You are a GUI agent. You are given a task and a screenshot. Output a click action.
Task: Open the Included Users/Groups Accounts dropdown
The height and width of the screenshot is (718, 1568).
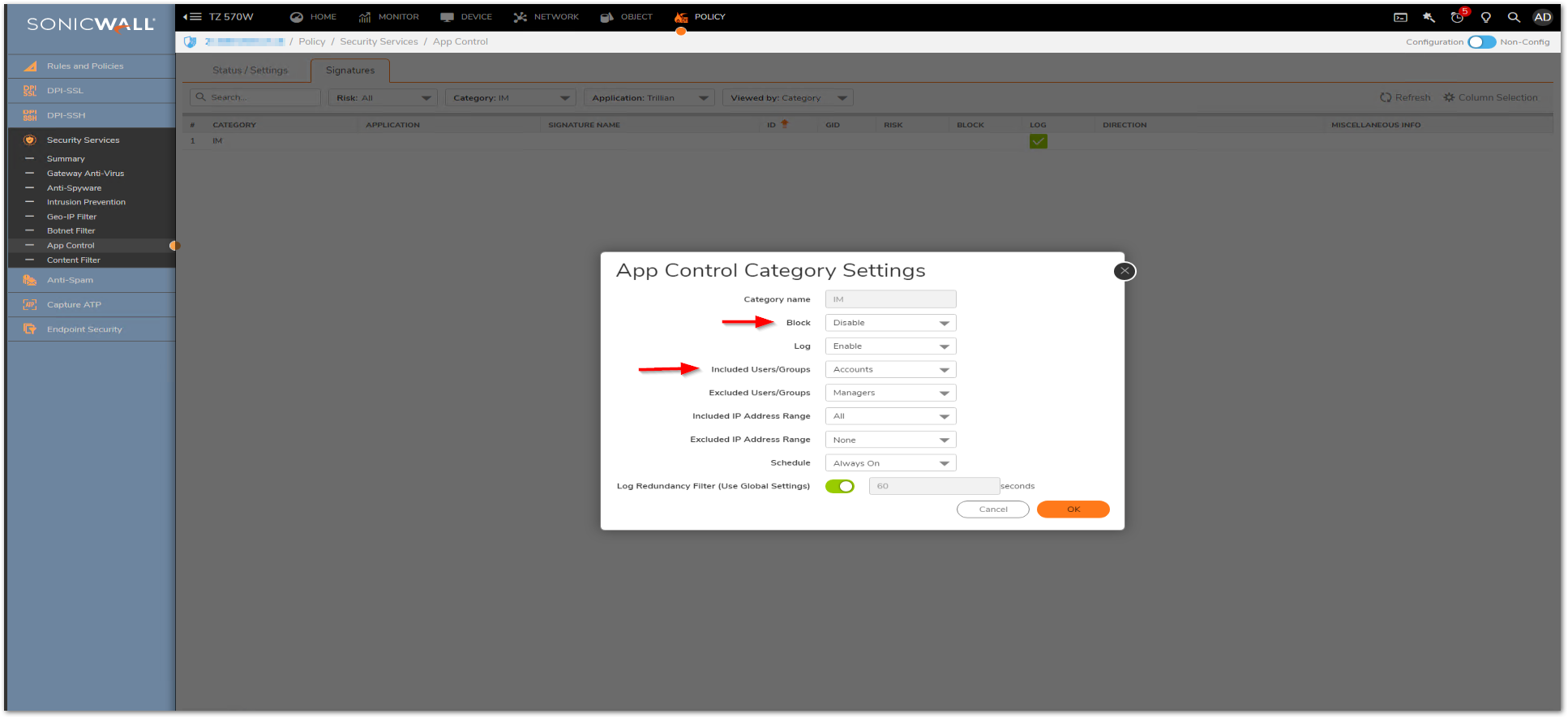click(x=890, y=370)
